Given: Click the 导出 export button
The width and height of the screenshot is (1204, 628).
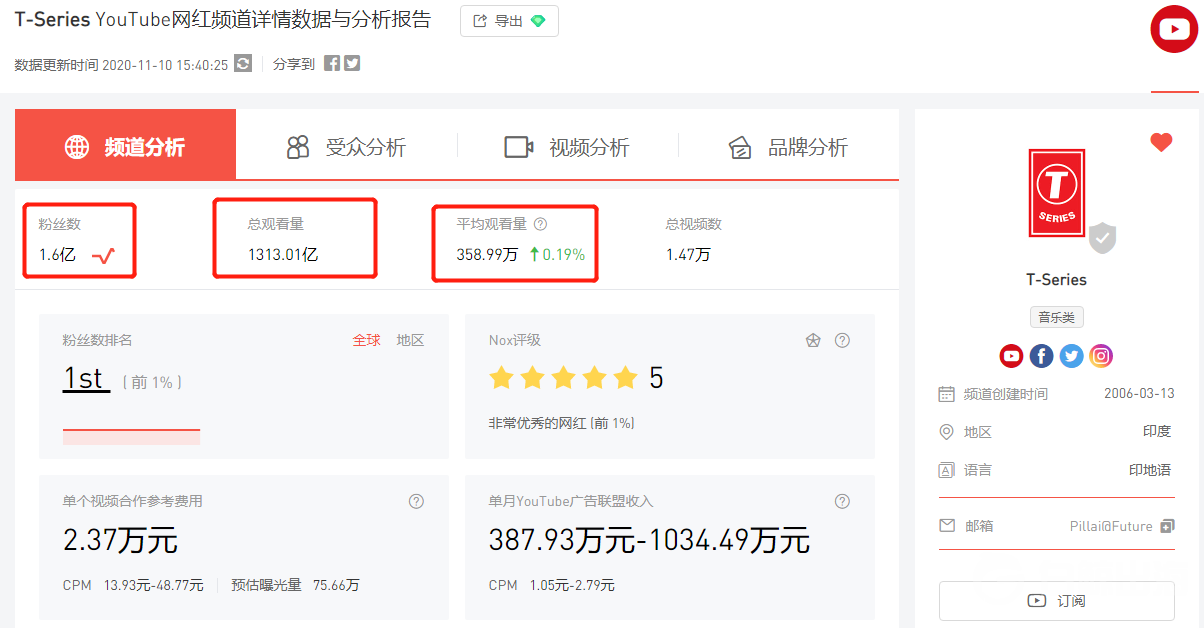Looking at the screenshot, I should point(509,21).
